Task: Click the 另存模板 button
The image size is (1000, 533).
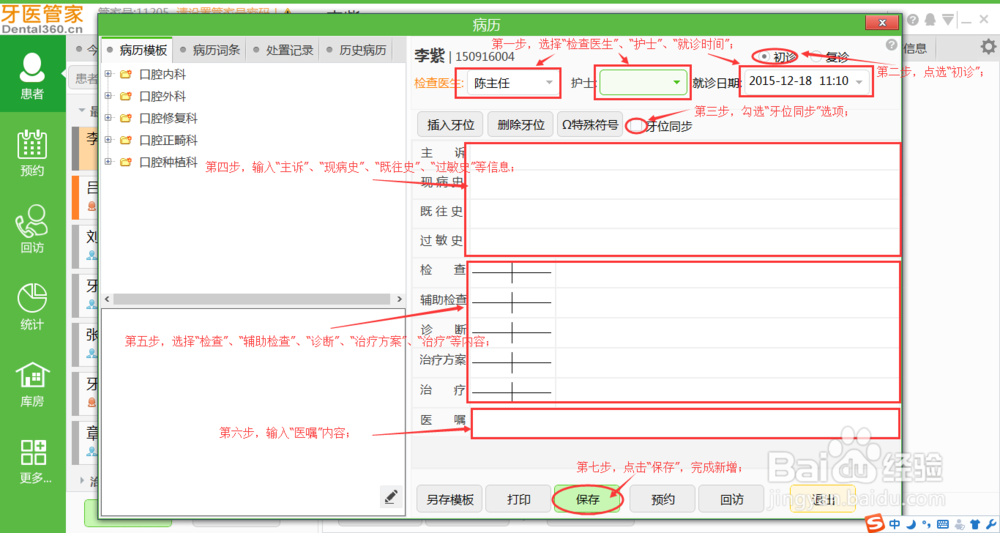Action: [x=450, y=499]
